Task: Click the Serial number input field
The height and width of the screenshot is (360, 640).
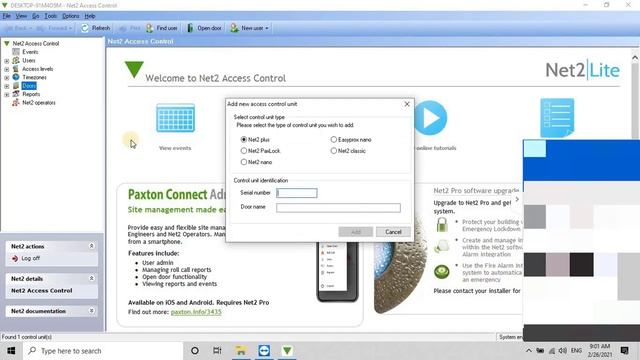Action: 297,193
